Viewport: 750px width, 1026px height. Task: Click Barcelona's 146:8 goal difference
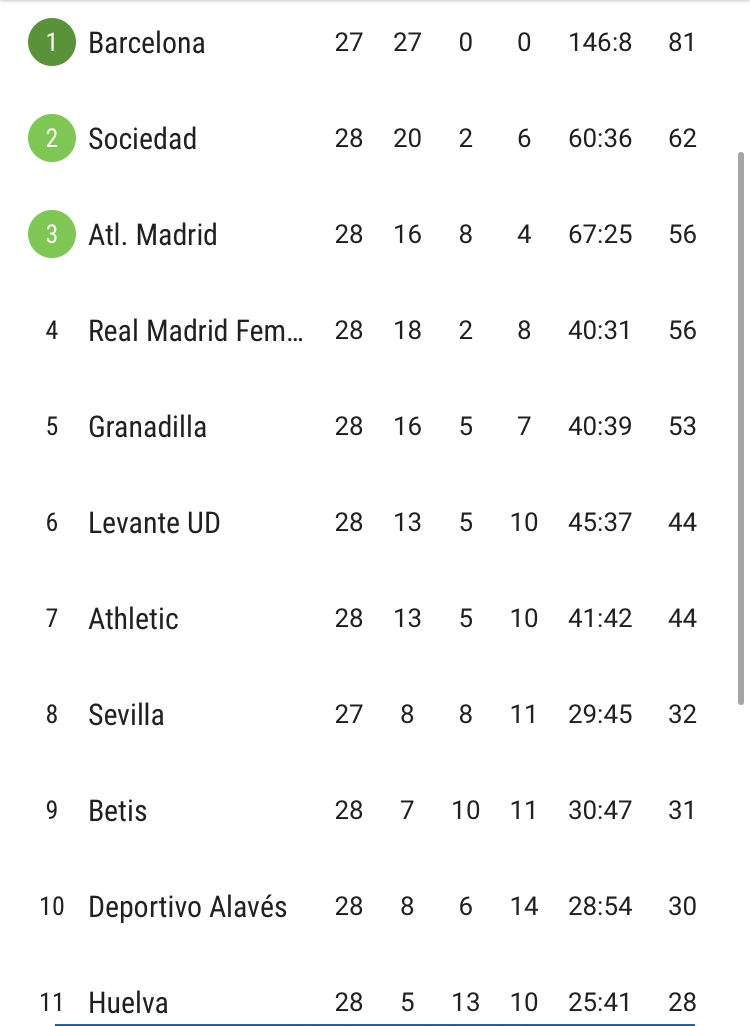(x=600, y=43)
